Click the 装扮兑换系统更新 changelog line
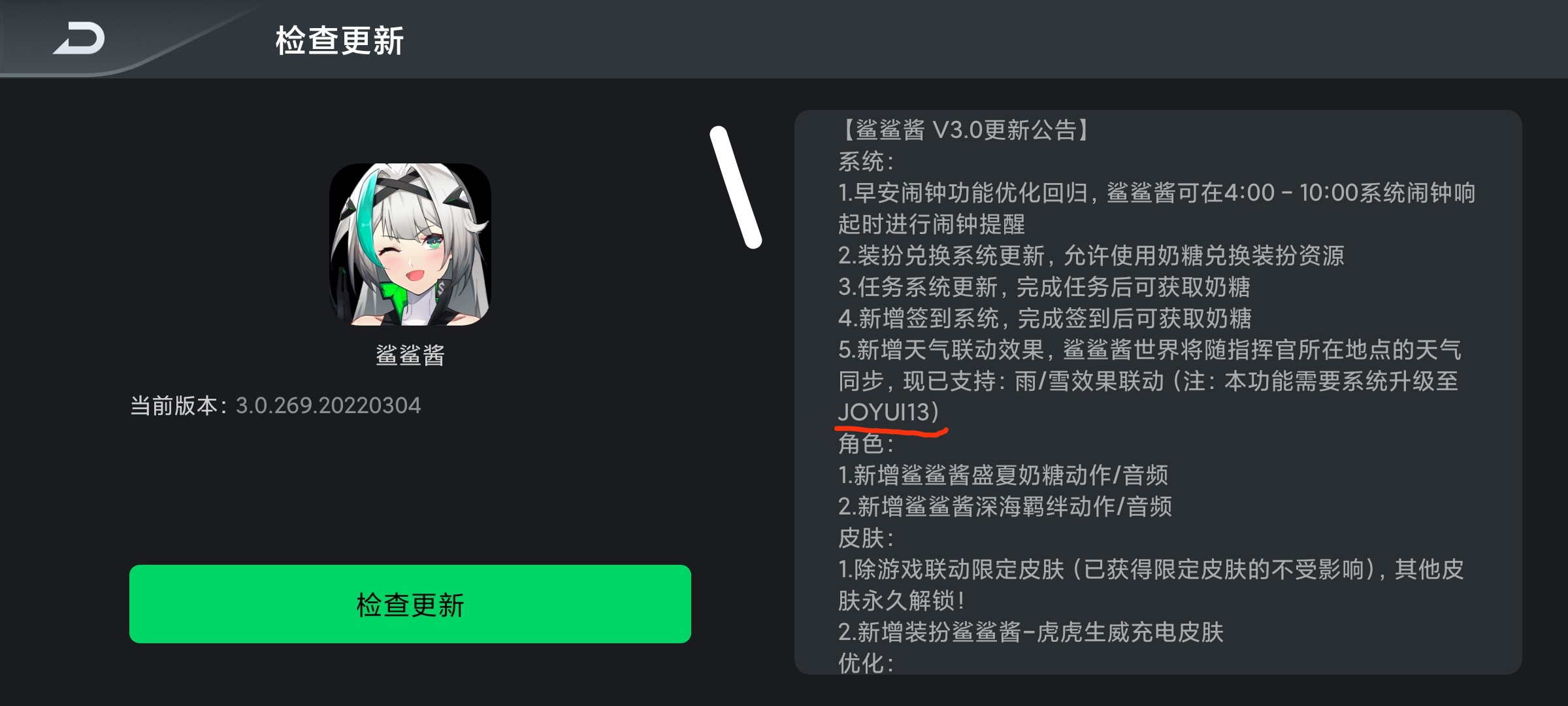Viewport: 1568px width, 706px height. [1091, 256]
